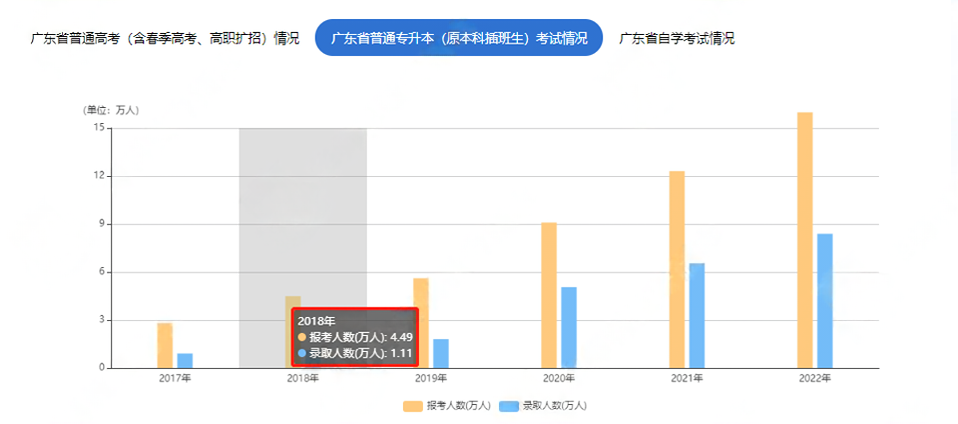Click x-axis label 2019年
This screenshot has height=424, width=958.
[431, 379]
